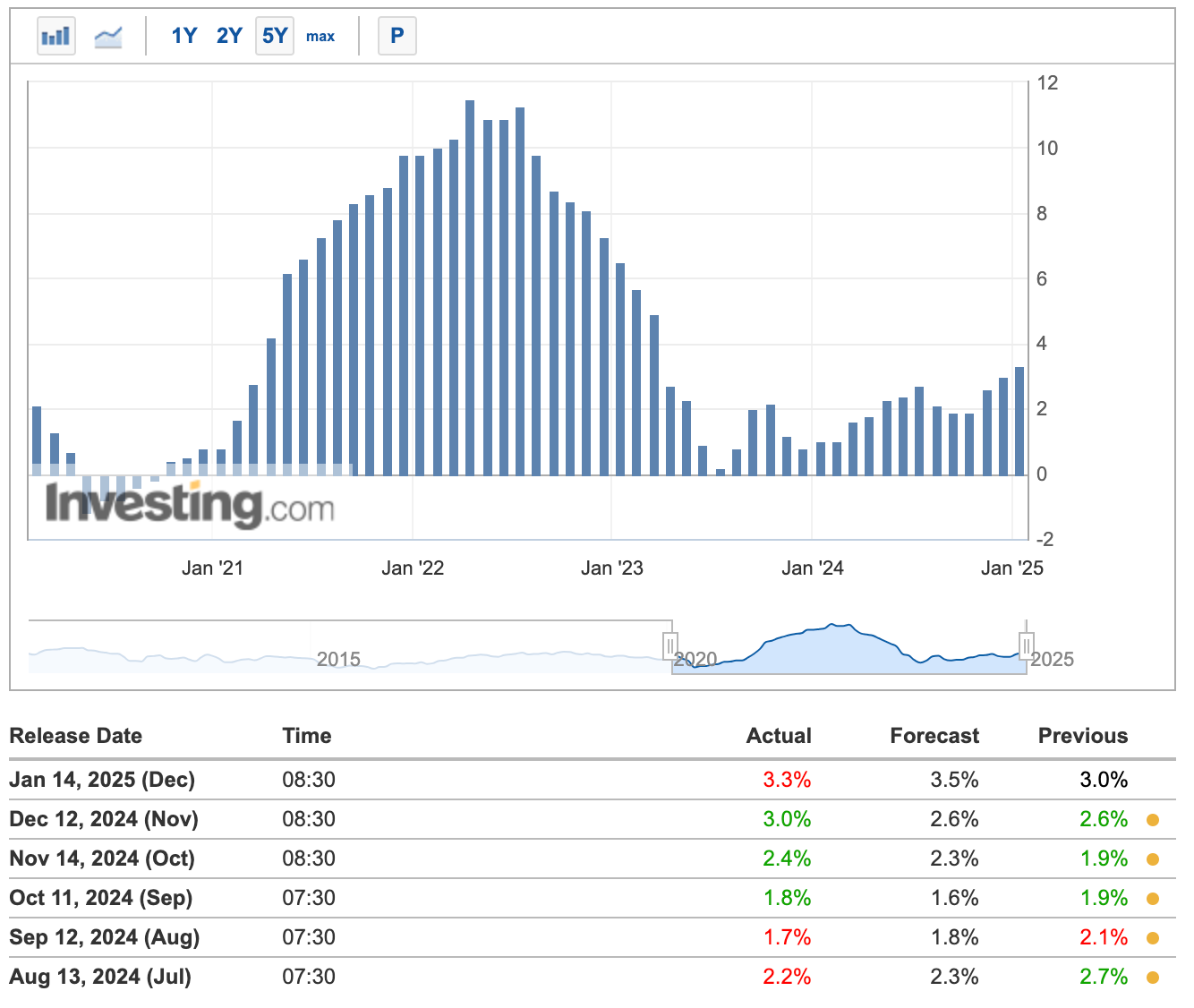Click the Investing.com watermark logo
The height and width of the screenshot is (1008, 1194).
tap(190, 506)
